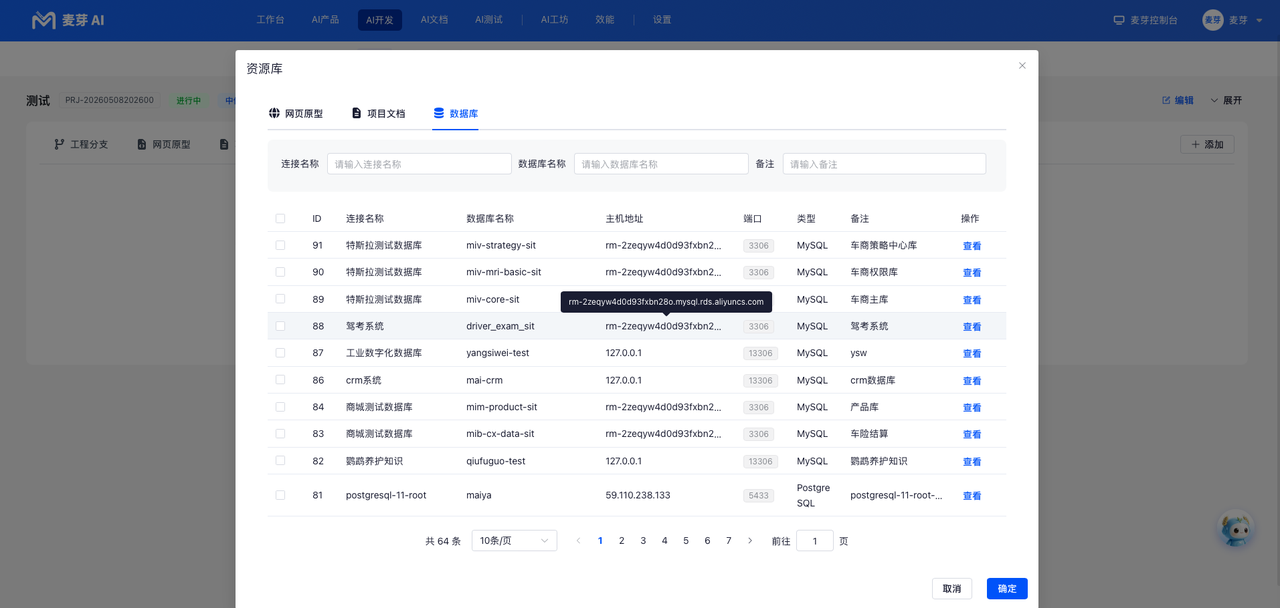Check the yangsiwei-test row checkbox
This screenshot has width=1280, height=608.
click(x=280, y=353)
